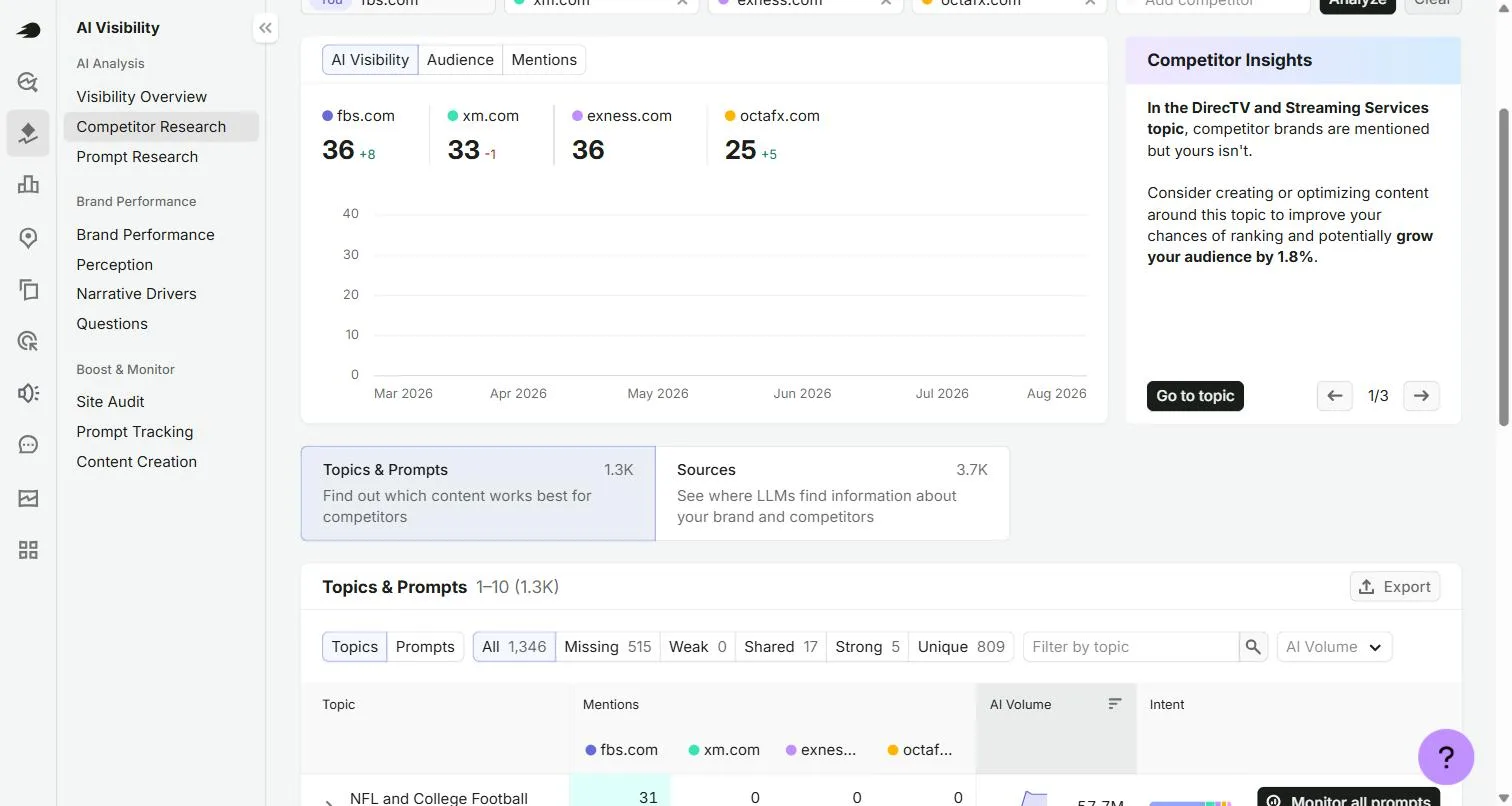Click the page vertical scrollbar

tap(1504, 266)
